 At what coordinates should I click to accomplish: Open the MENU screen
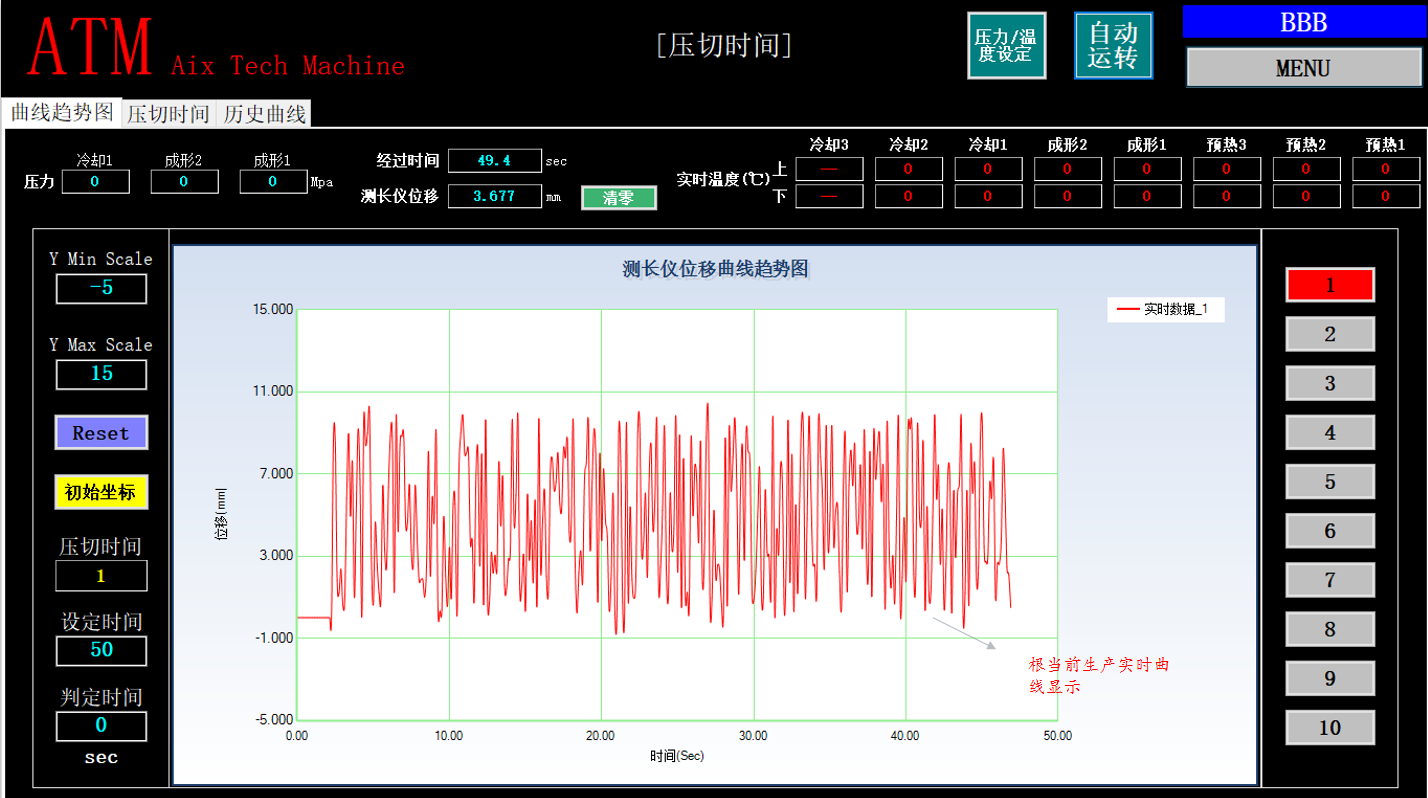[1303, 68]
